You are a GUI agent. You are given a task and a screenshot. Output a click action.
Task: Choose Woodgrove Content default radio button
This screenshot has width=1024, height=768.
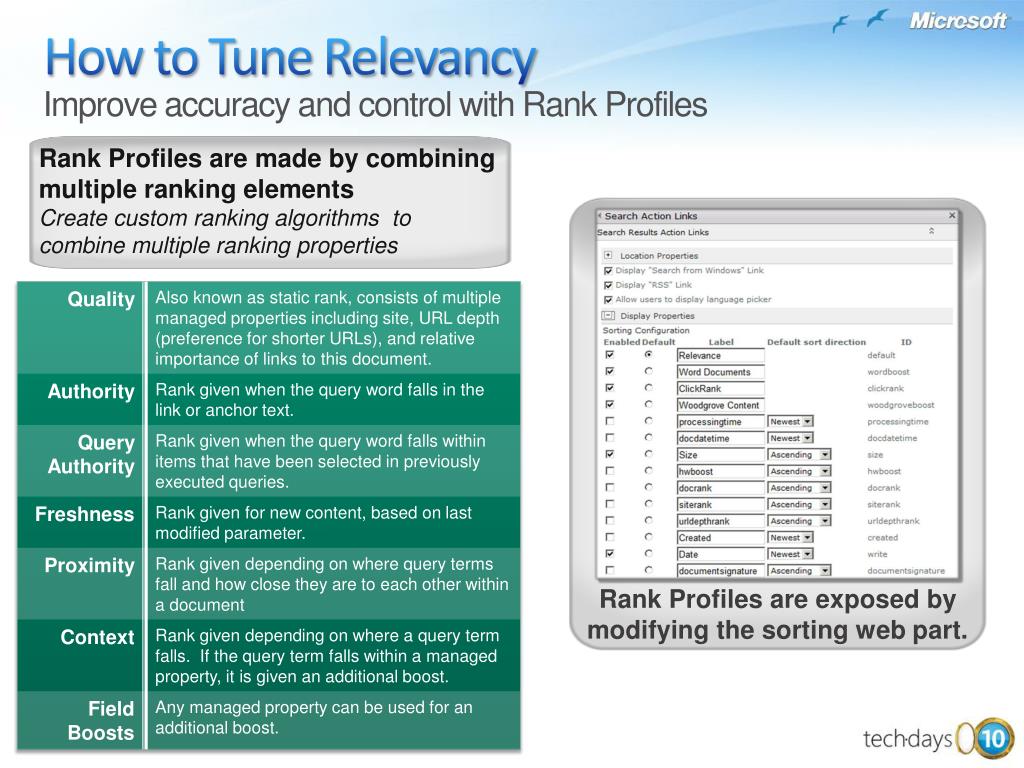648,404
